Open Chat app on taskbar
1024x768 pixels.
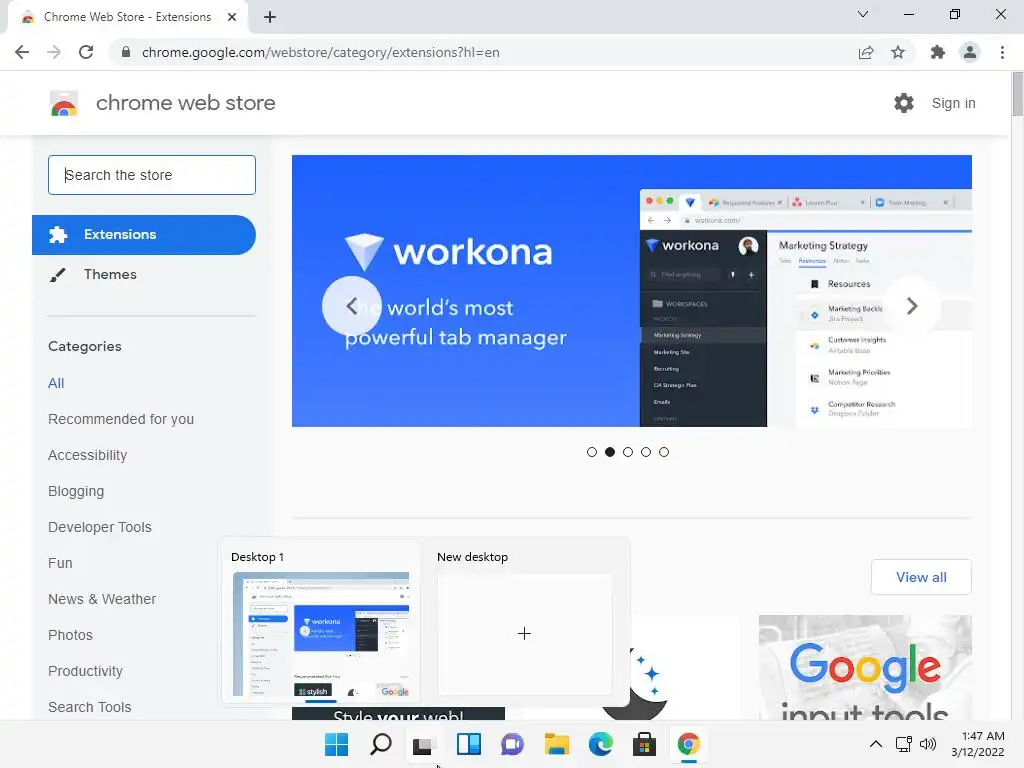point(512,744)
